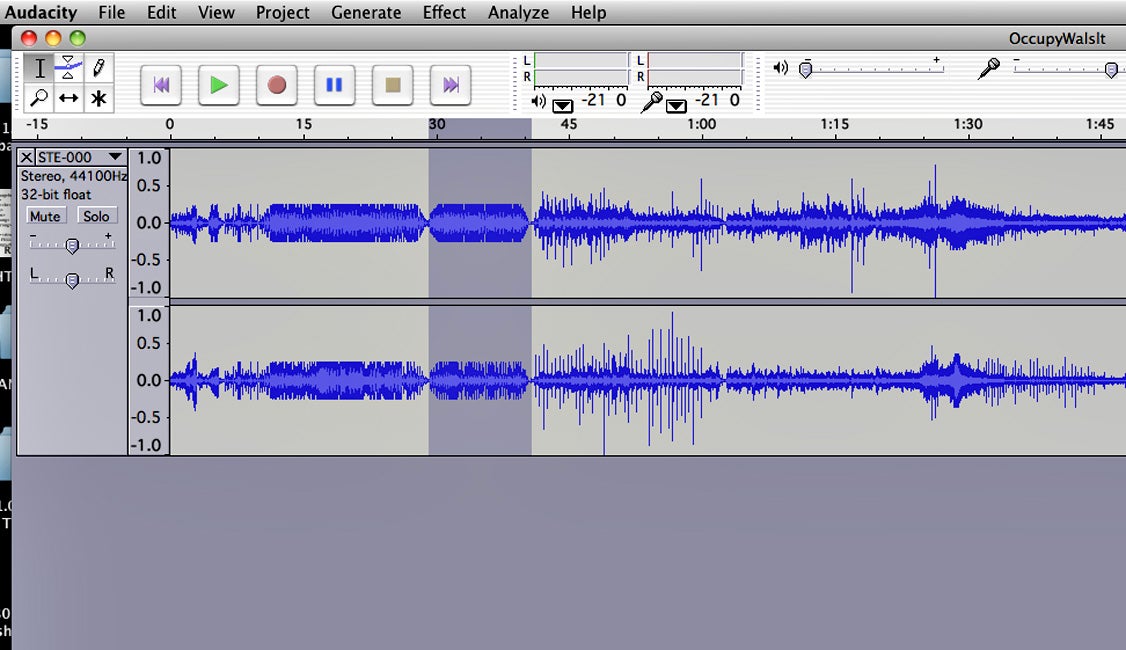Select the Selection tool
The image size is (1126, 650).
tap(38, 66)
